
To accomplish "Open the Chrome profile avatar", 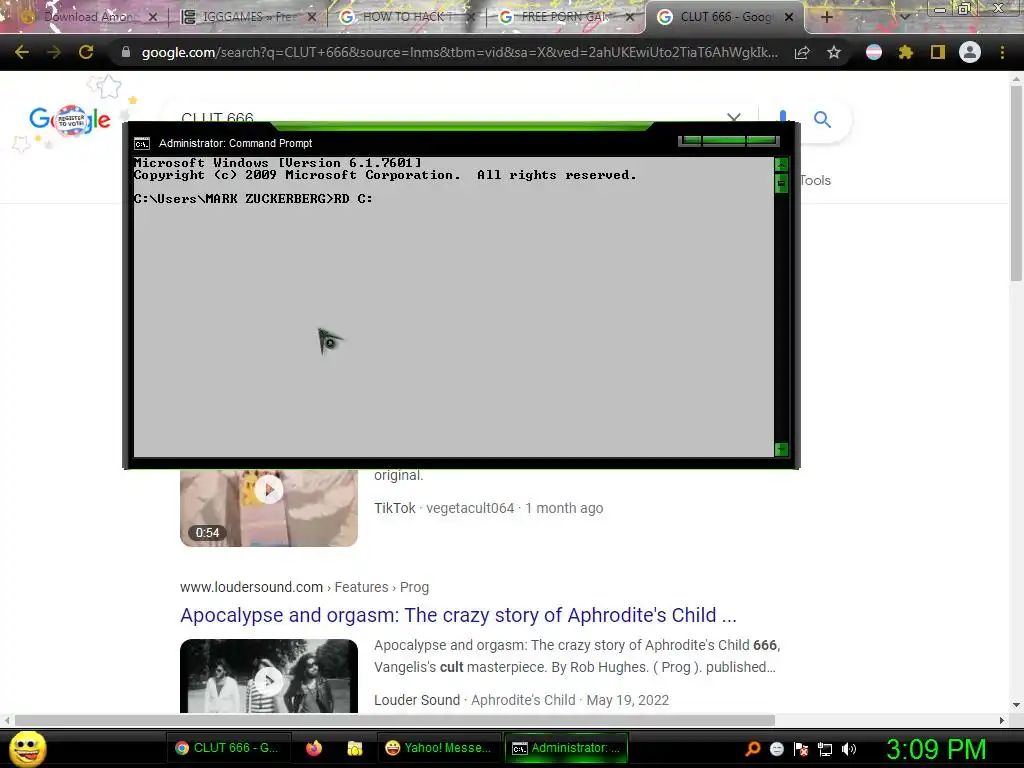I will (970, 52).
